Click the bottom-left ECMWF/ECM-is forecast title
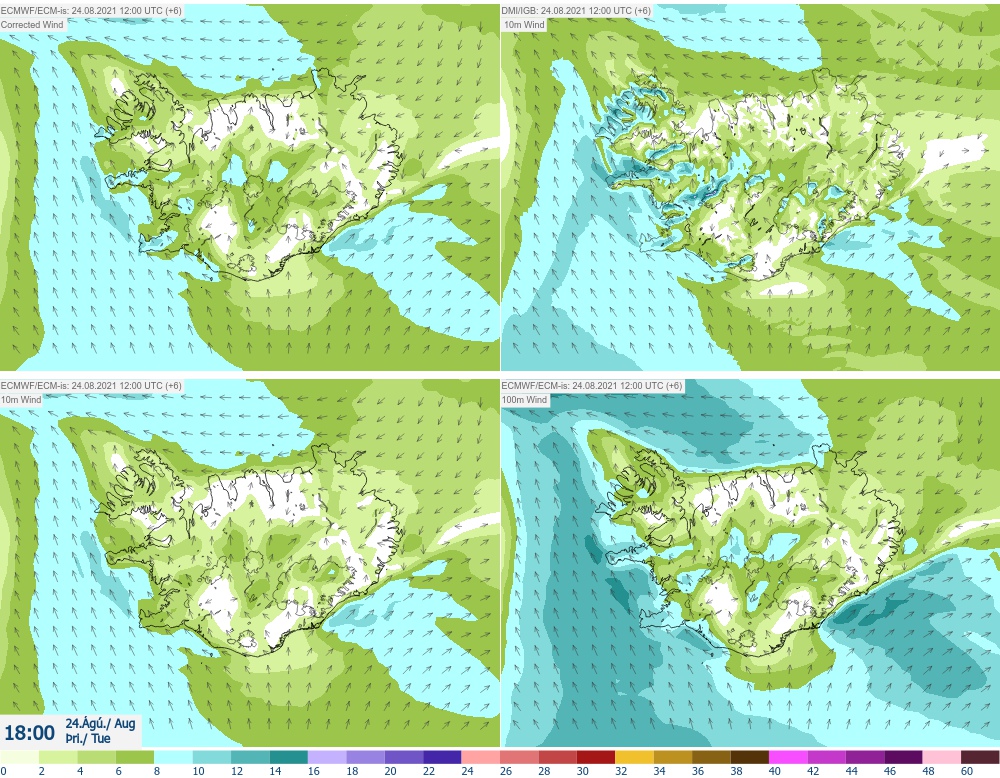The width and height of the screenshot is (1000, 778). pyautogui.click(x=91, y=385)
